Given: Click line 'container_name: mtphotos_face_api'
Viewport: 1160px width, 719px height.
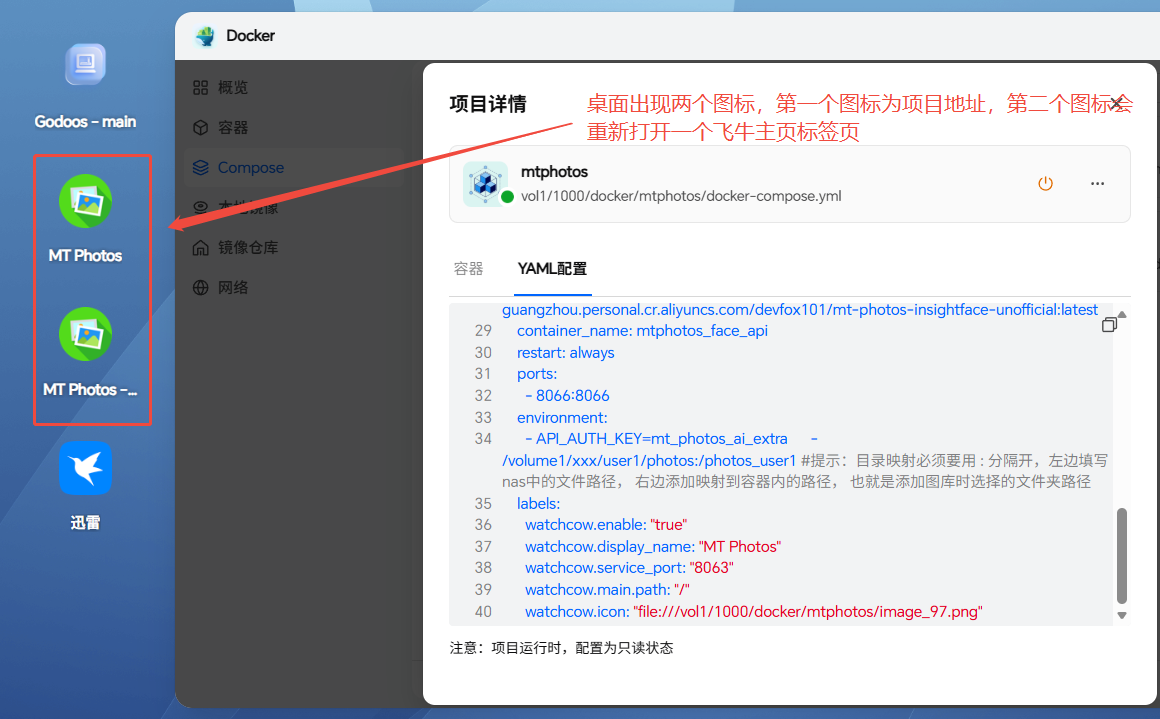Looking at the screenshot, I should (x=642, y=331).
